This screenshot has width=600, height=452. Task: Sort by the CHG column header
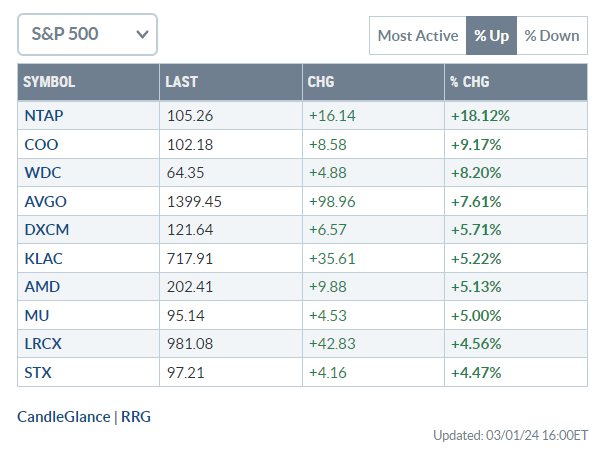[322, 82]
